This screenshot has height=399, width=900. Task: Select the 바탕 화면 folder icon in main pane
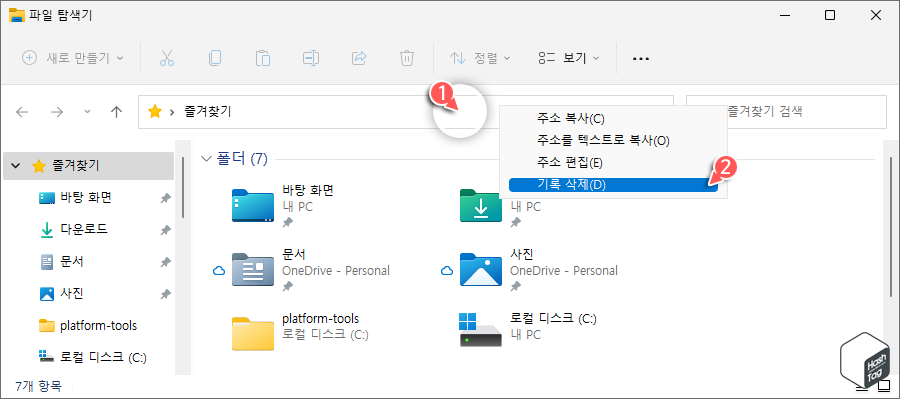pos(253,206)
